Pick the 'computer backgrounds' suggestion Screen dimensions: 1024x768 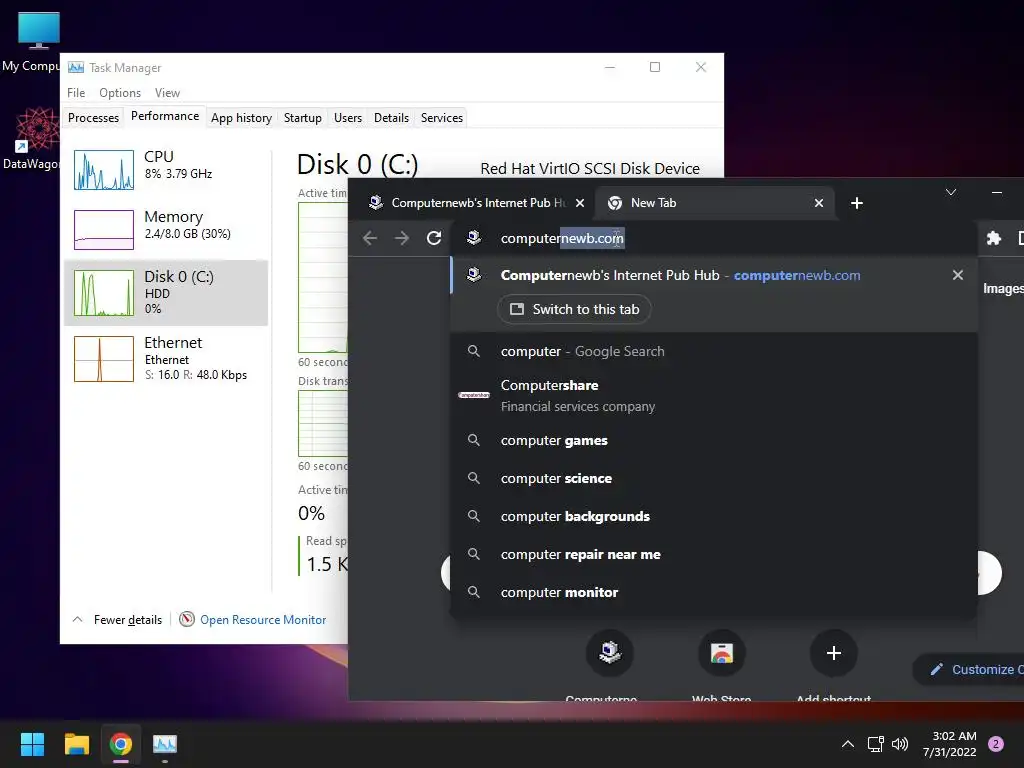tap(714, 517)
